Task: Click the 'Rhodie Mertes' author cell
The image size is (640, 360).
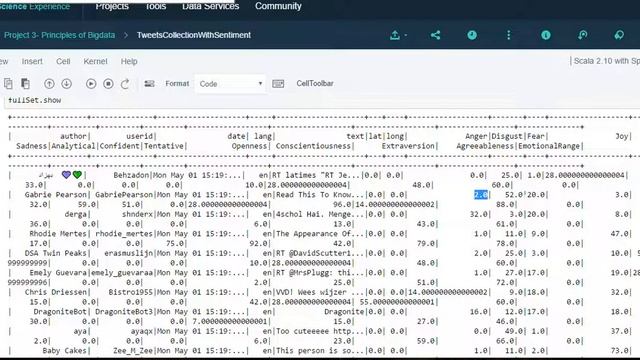Action: click(58, 234)
